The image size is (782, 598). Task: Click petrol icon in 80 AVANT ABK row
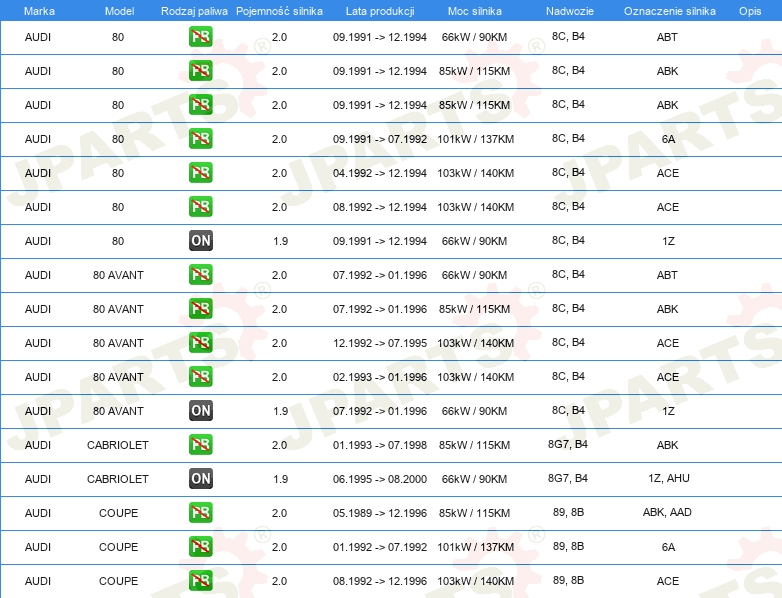(x=200, y=309)
